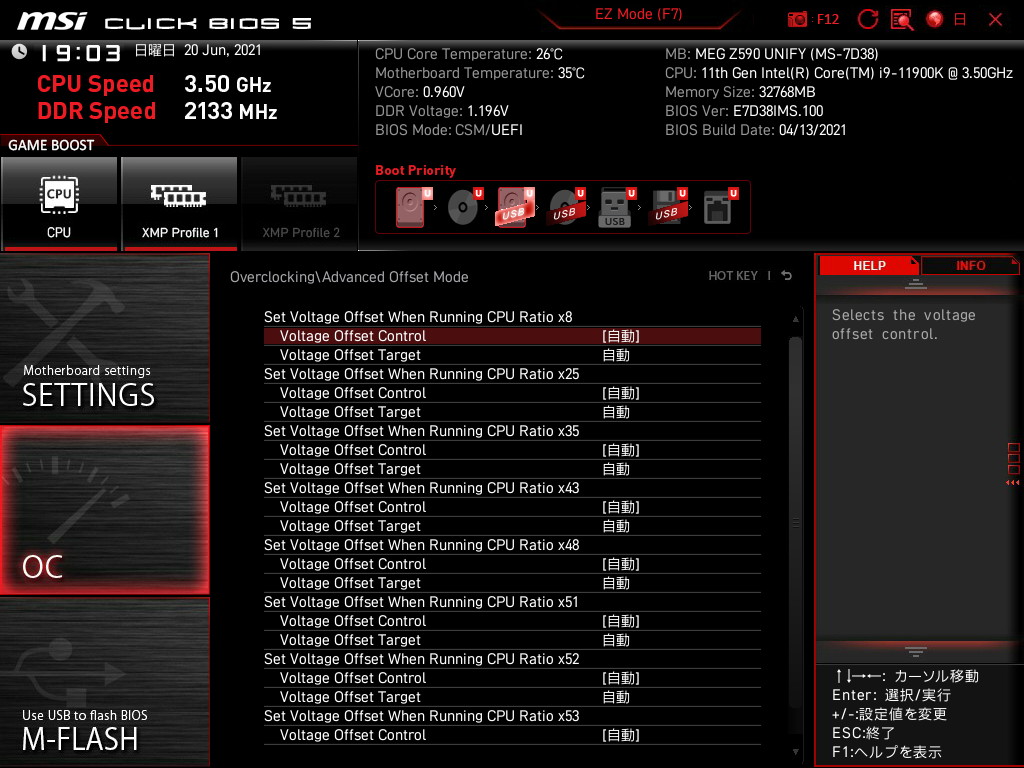
Task: Switch to EZ Mode (F7)
Action: click(x=639, y=15)
